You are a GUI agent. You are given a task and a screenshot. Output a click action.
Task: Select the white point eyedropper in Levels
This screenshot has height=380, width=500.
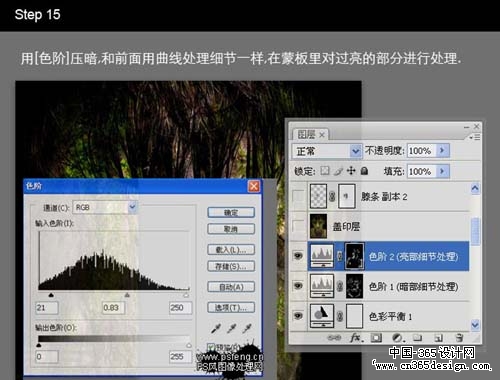coord(247,329)
